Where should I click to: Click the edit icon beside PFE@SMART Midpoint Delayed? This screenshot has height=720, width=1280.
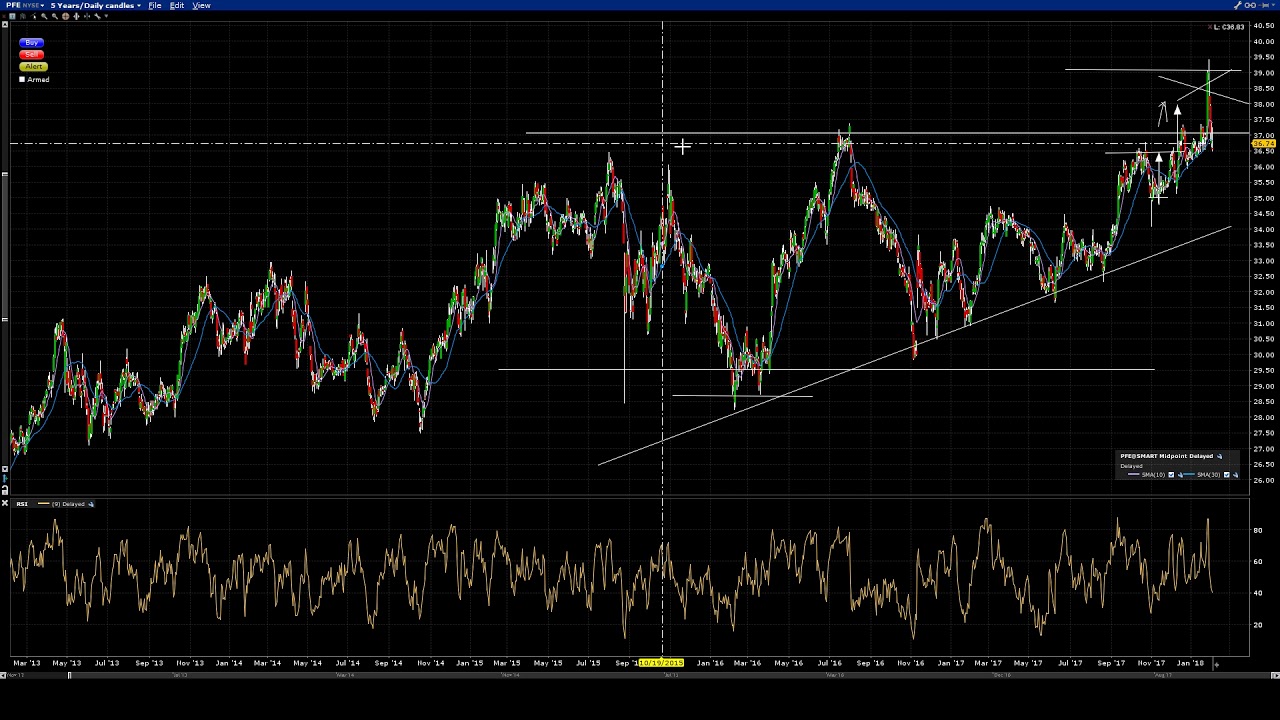(1219, 456)
